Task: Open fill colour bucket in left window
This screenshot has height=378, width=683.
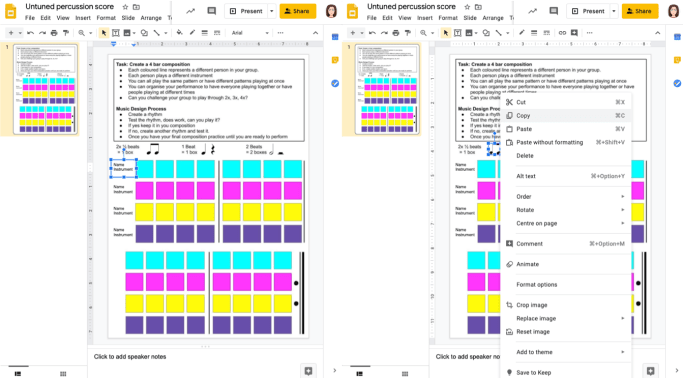Action: point(179,33)
